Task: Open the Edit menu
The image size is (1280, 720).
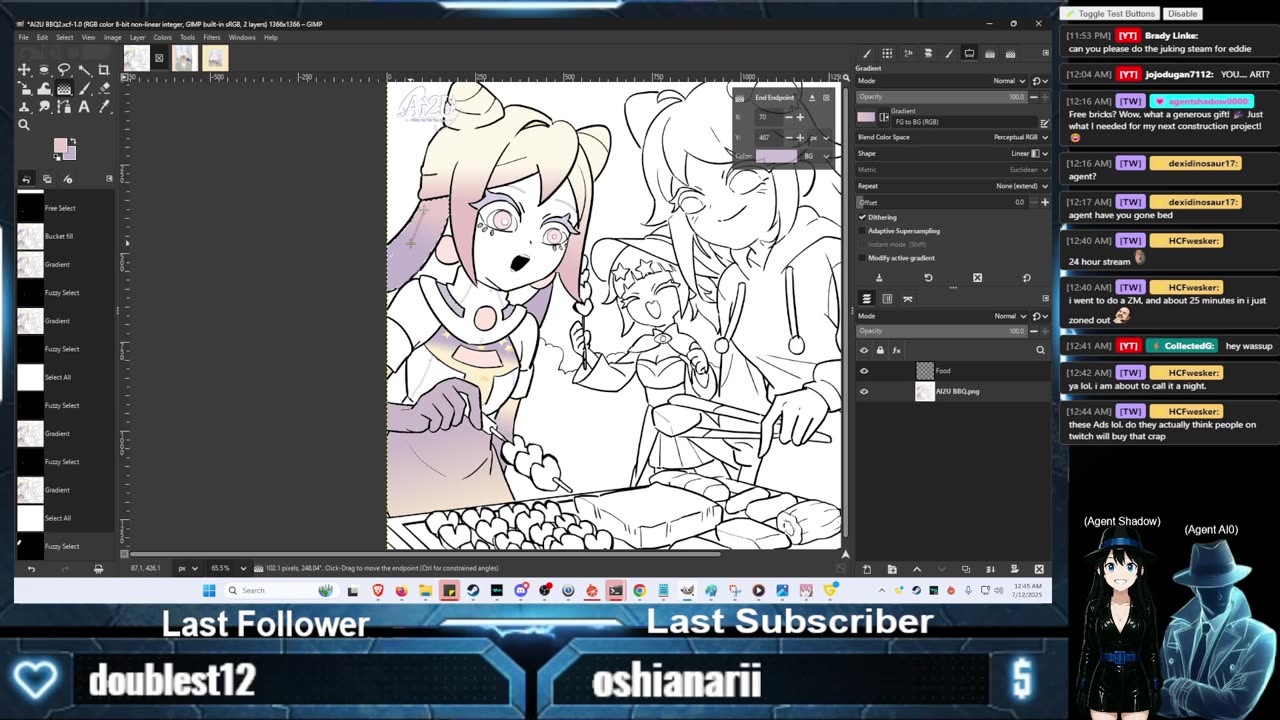Action: 42,37
